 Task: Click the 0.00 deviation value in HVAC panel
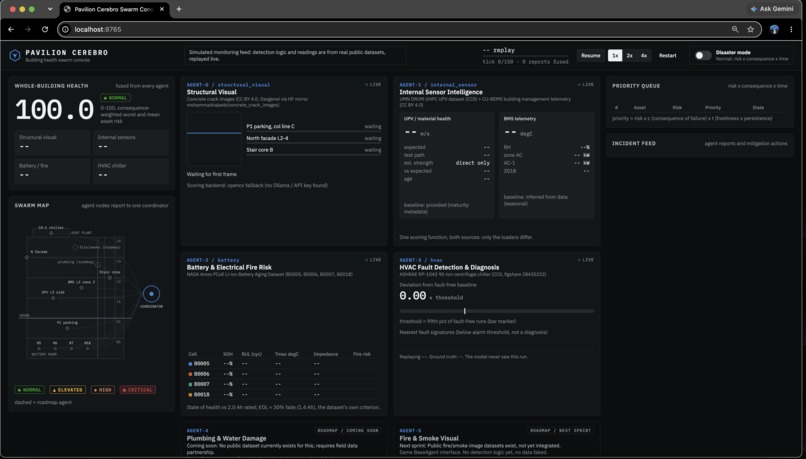tap(413, 296)
